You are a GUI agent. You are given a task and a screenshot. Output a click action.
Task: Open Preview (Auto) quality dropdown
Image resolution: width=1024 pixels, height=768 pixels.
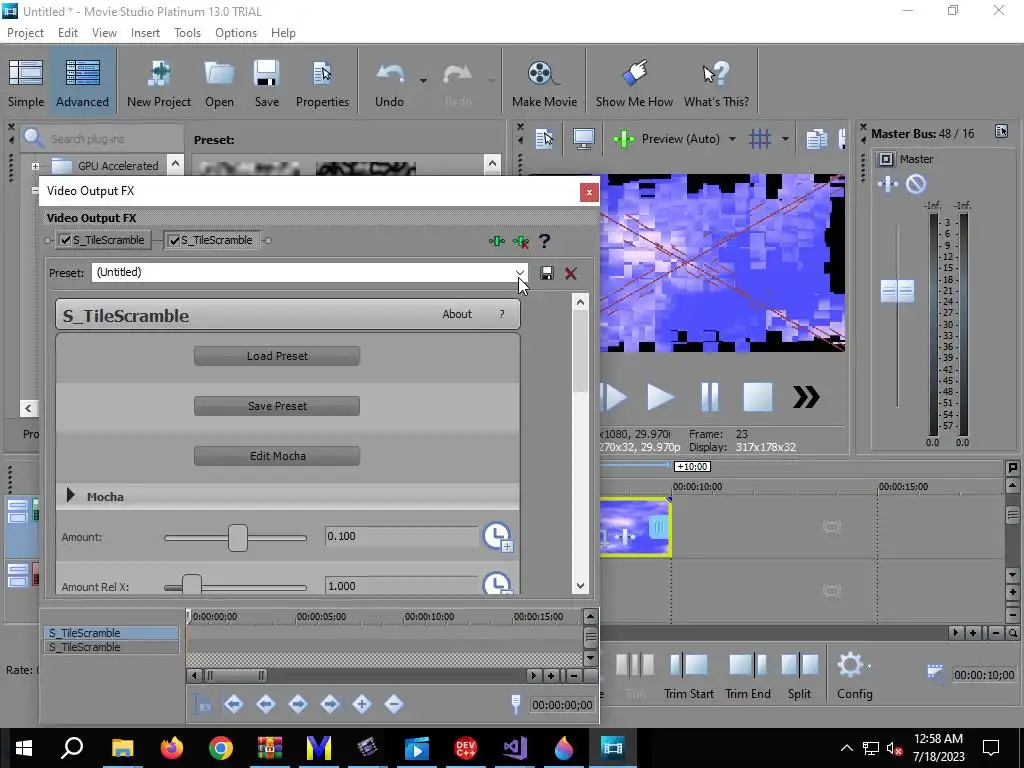point(732,138)
